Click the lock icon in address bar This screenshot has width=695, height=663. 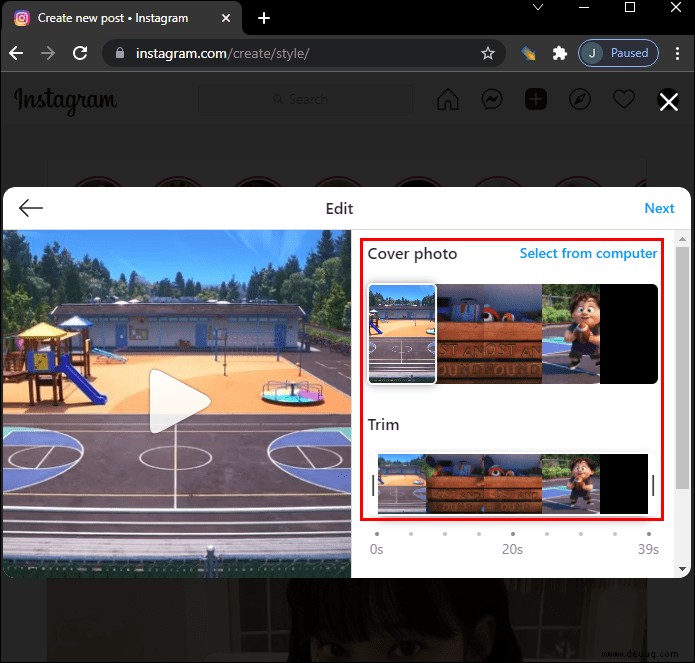pos(120,53)
